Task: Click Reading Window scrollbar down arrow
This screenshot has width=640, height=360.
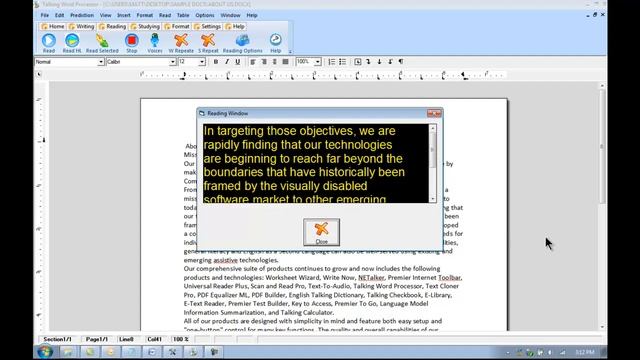Action: 433,199
